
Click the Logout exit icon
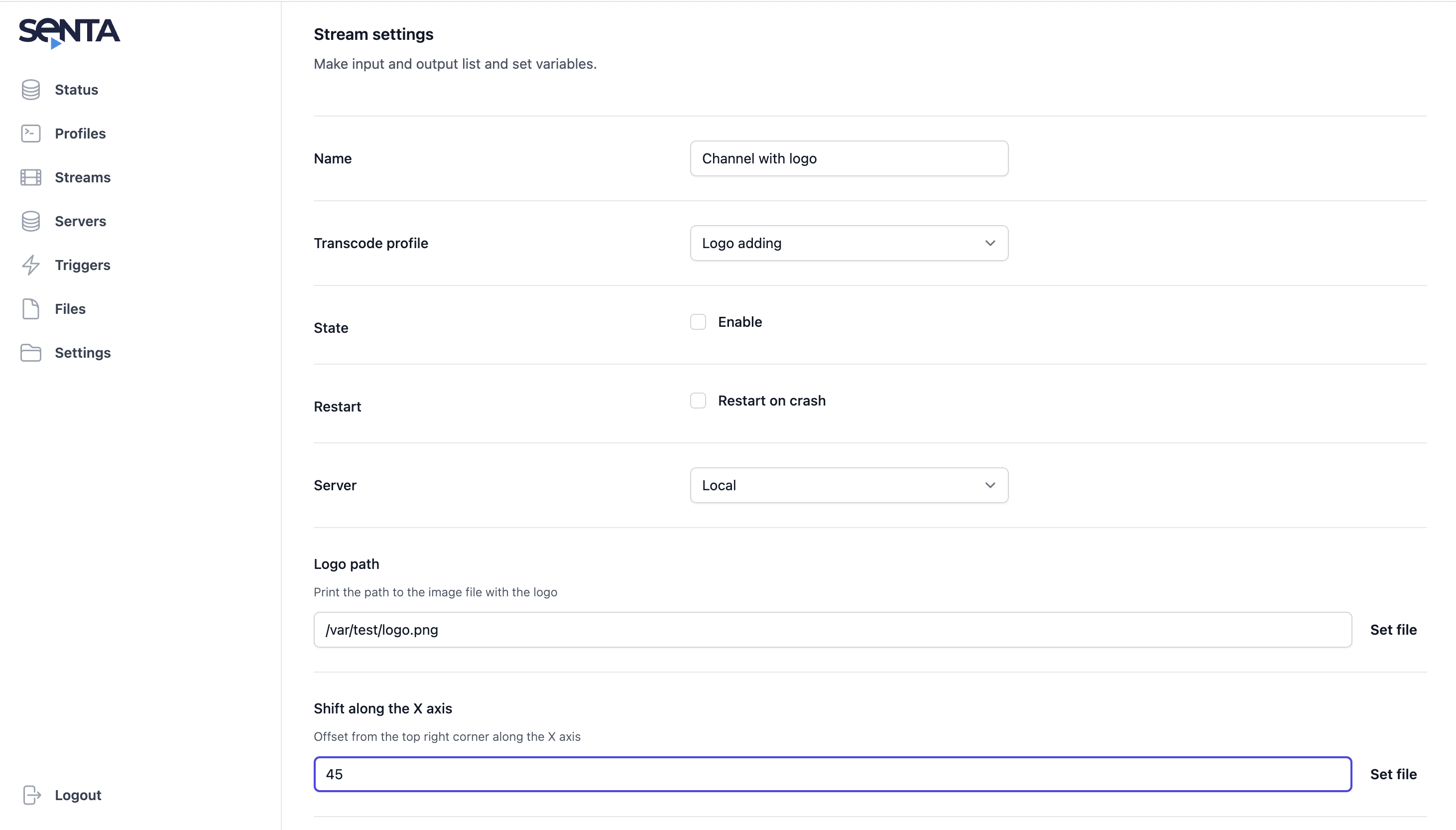(x=32, y=795)
